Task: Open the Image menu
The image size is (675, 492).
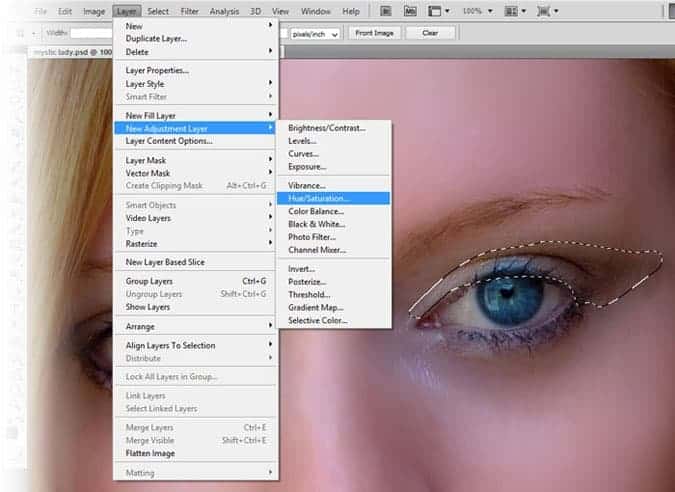Action: click(94, 12)
